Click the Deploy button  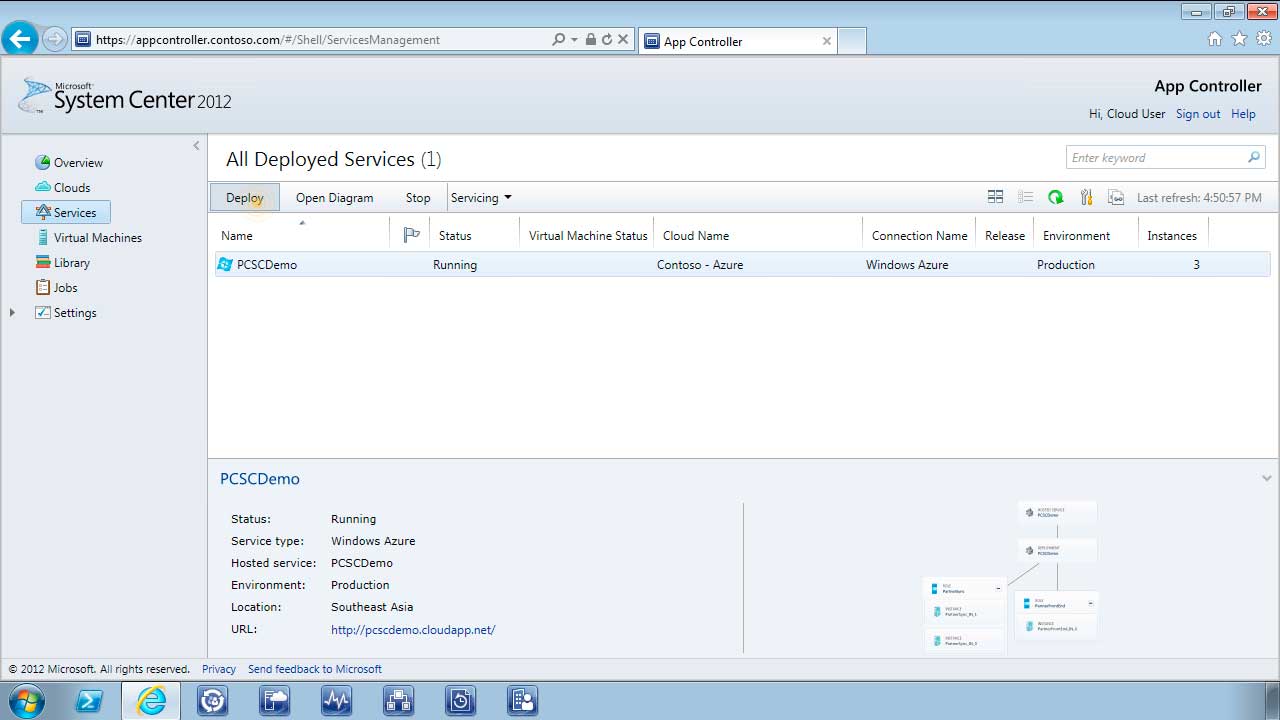point(245,197)
